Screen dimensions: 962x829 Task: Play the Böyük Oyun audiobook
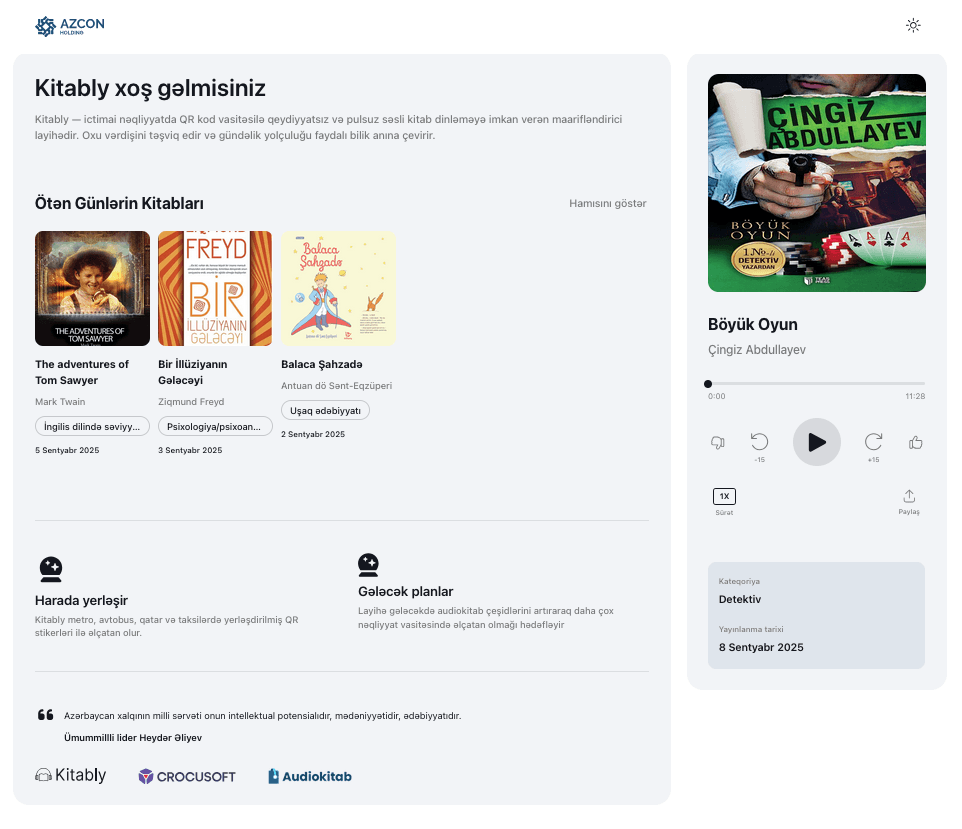[x=816, y=442]
